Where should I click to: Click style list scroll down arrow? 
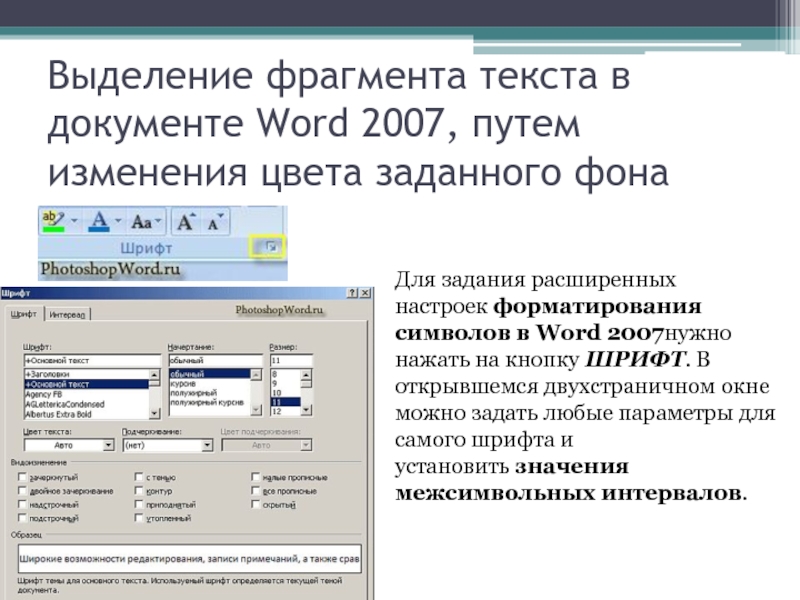[256, 409]
